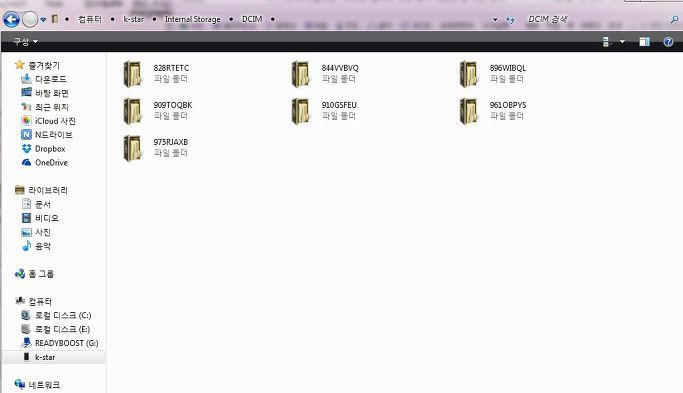The height and width of the screenshot is (393, 683).
Task: Open the 사진 library
Action: (x=43, y=232)
